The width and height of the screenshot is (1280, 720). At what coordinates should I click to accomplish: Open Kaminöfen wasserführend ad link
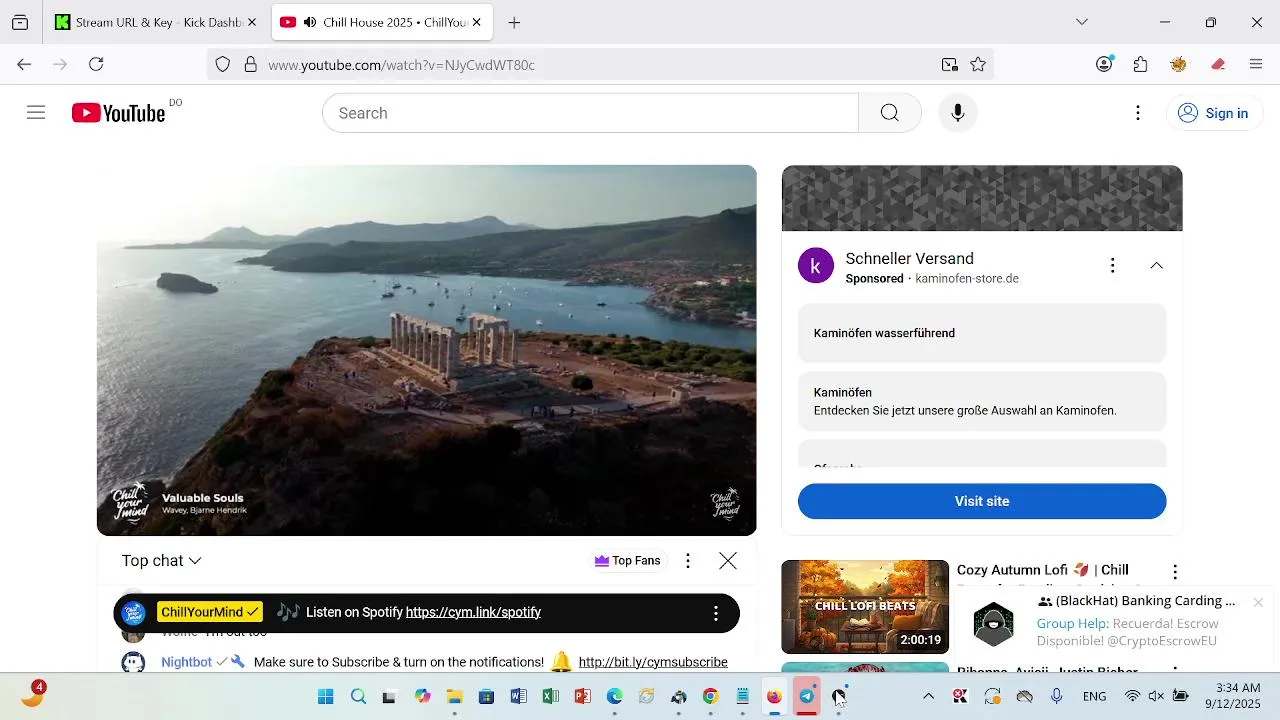(982, 333)
